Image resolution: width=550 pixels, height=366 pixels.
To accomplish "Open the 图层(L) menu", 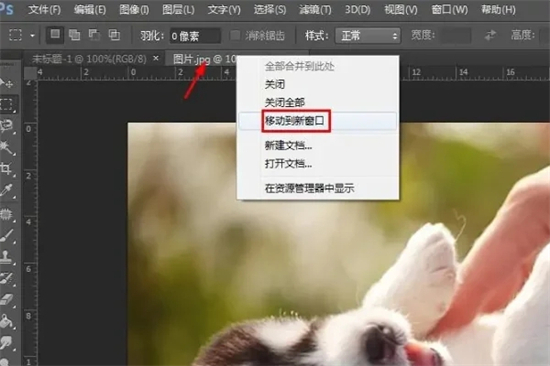I will pos(178,9).
